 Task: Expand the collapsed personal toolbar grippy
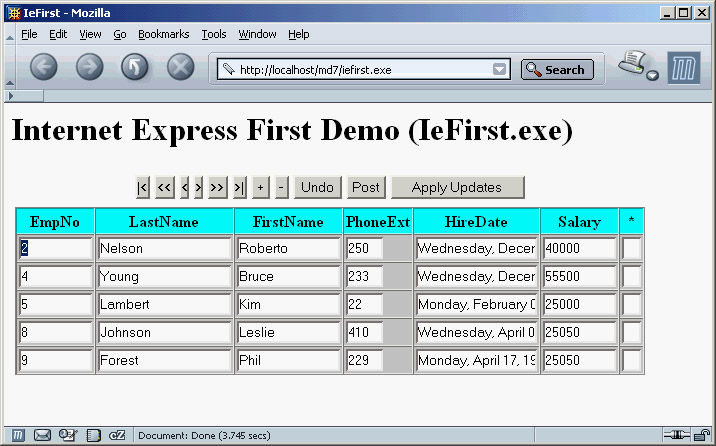pyautogui.click(x=10, y=95)
